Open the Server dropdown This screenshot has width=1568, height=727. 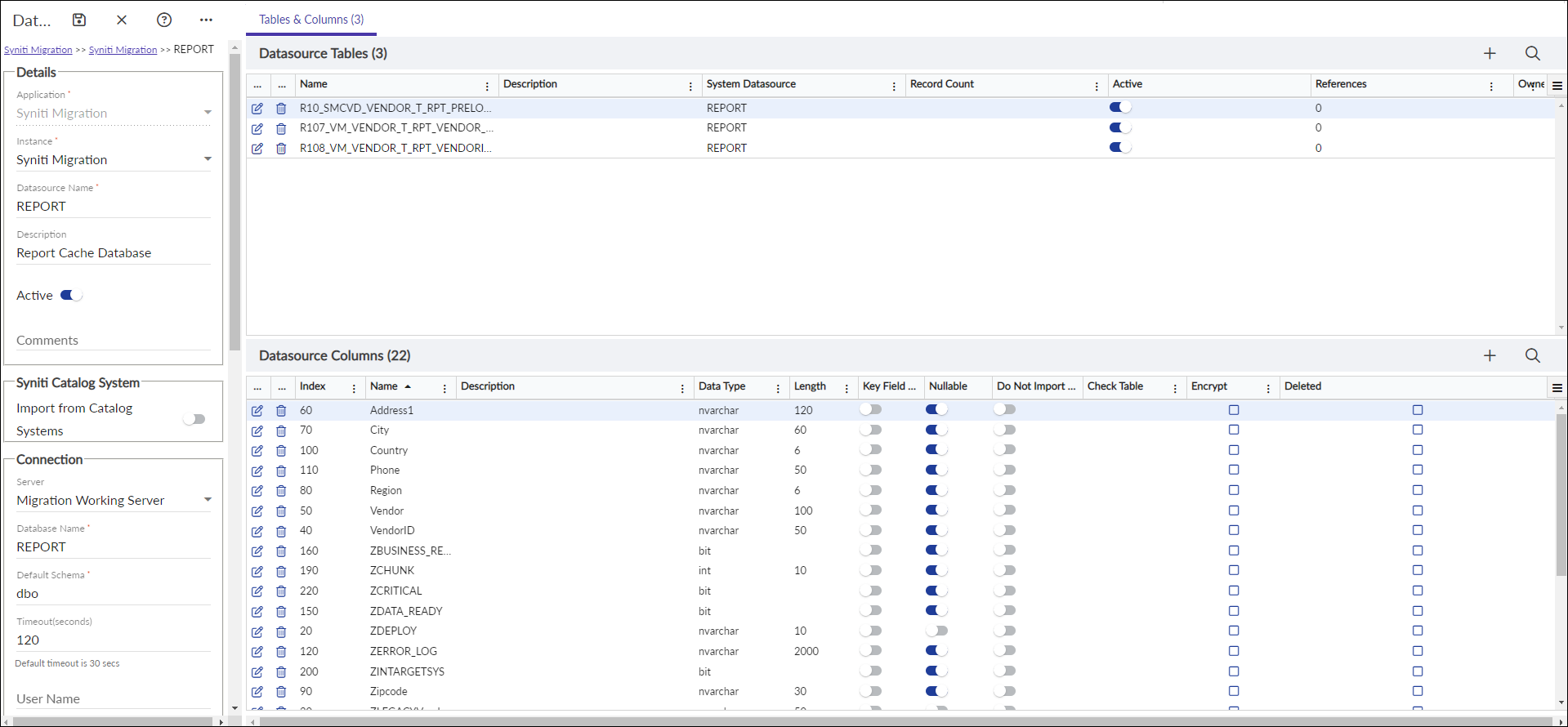pyautogui.click(x=208, y=500)
